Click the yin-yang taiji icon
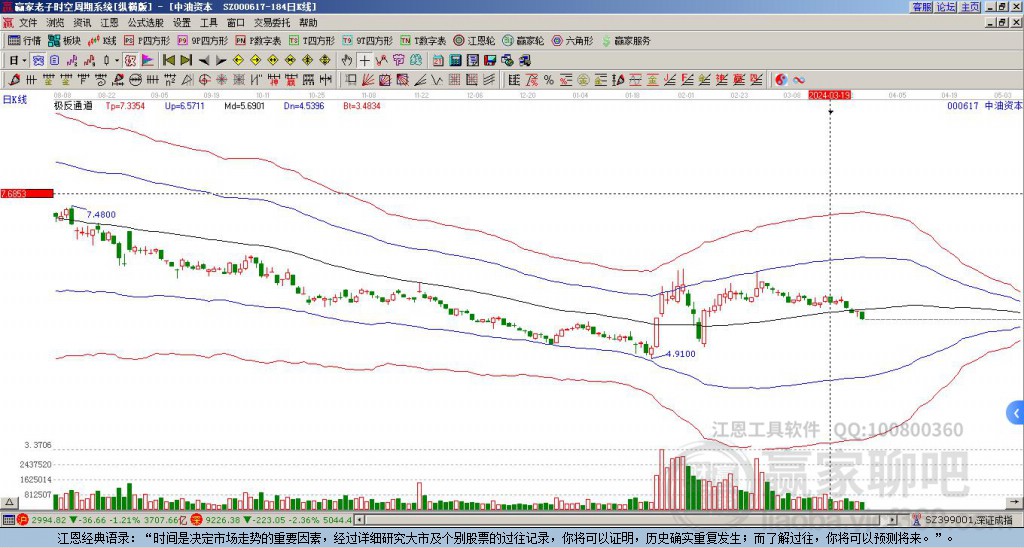Screen dimensions: 1024x548 point(781,80)
